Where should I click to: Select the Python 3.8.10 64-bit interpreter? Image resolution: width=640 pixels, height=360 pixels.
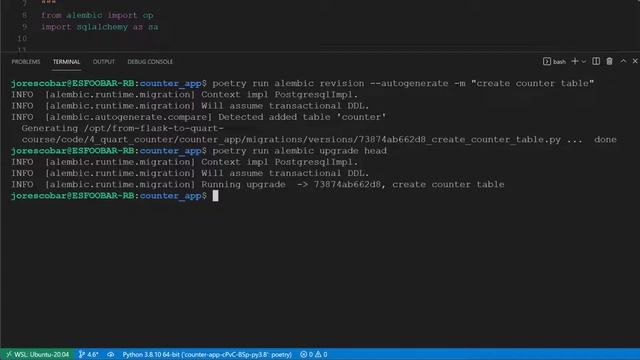(207, 354)
